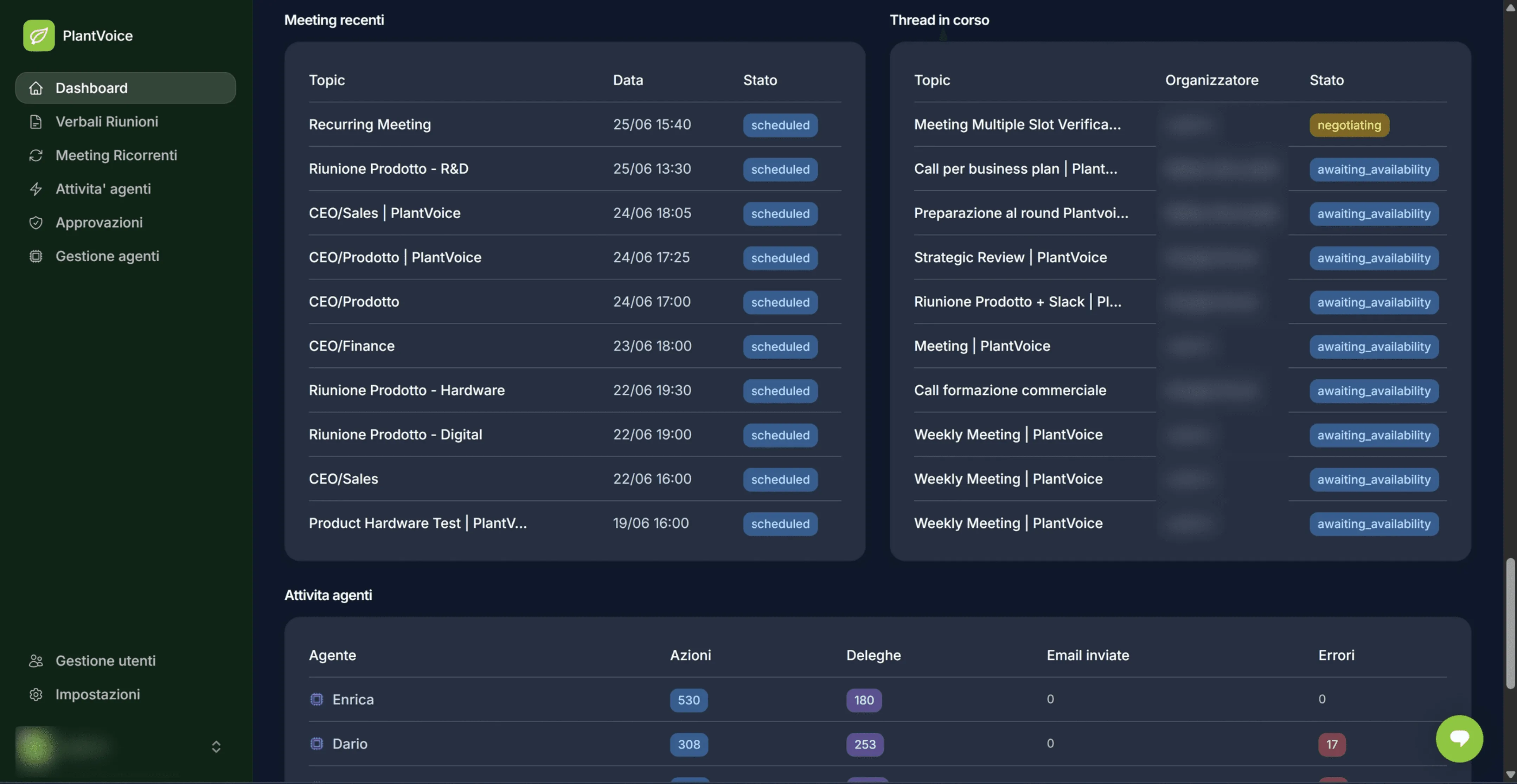Click the negotiating status badge
Viewport: 1517px width, 784px height.
pos(1349,125)
